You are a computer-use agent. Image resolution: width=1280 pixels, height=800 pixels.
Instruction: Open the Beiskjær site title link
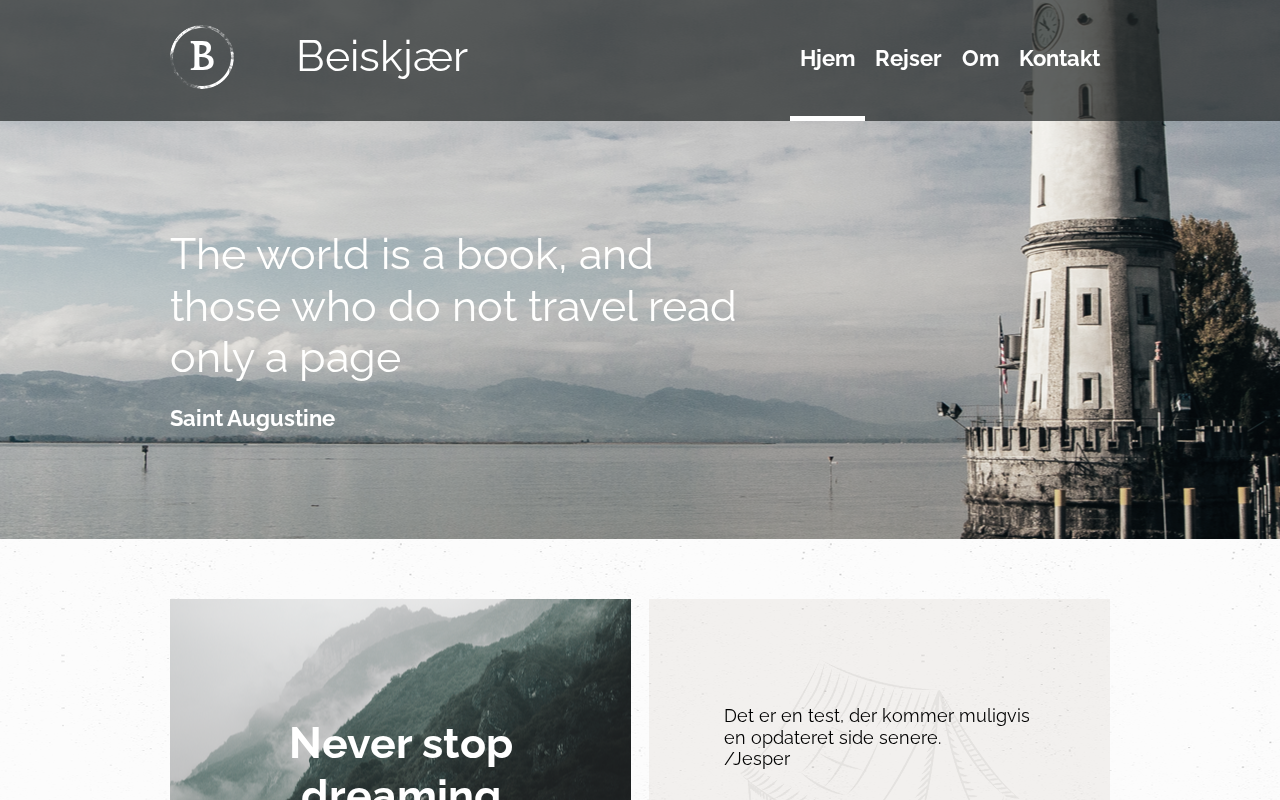pos(382,56)
